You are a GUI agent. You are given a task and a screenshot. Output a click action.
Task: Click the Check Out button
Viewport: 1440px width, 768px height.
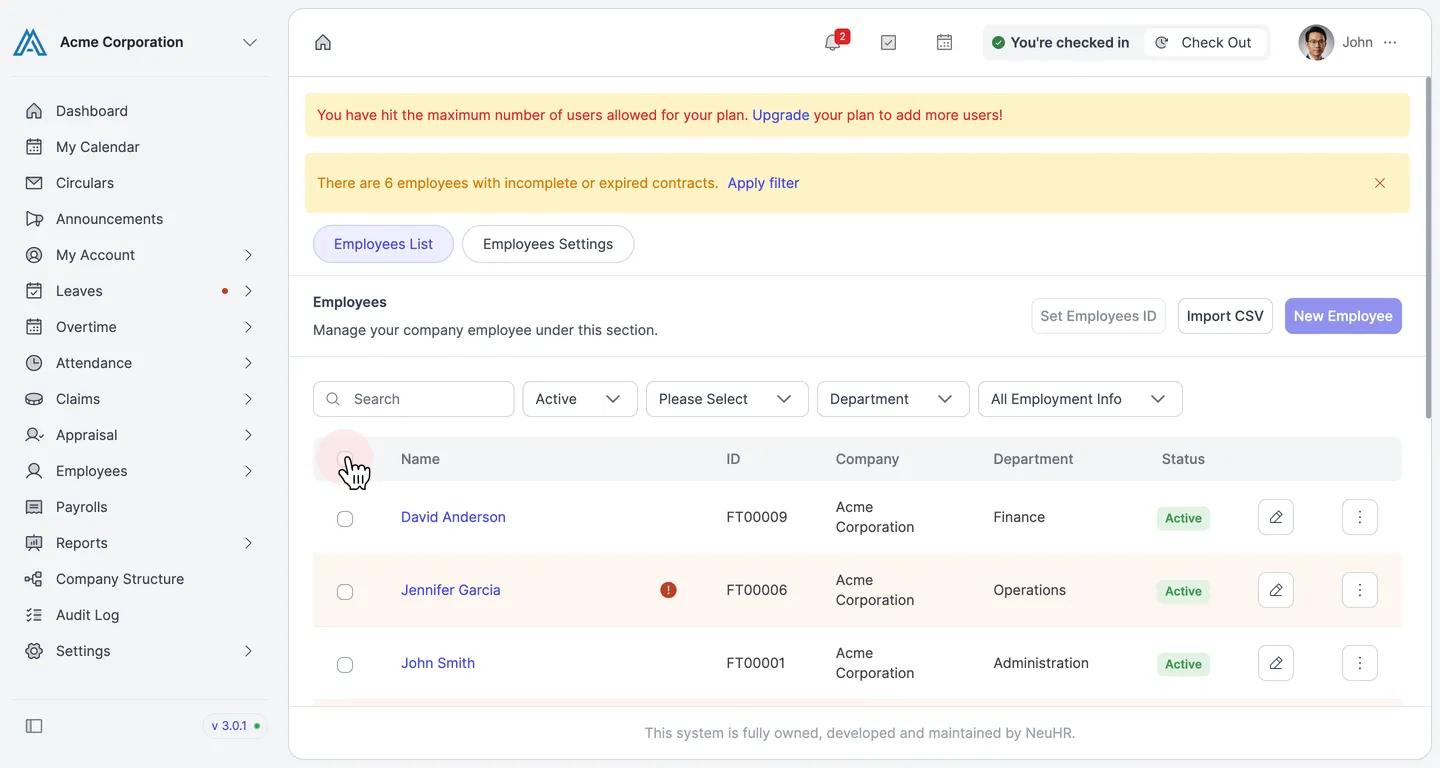click(1204, 42)
